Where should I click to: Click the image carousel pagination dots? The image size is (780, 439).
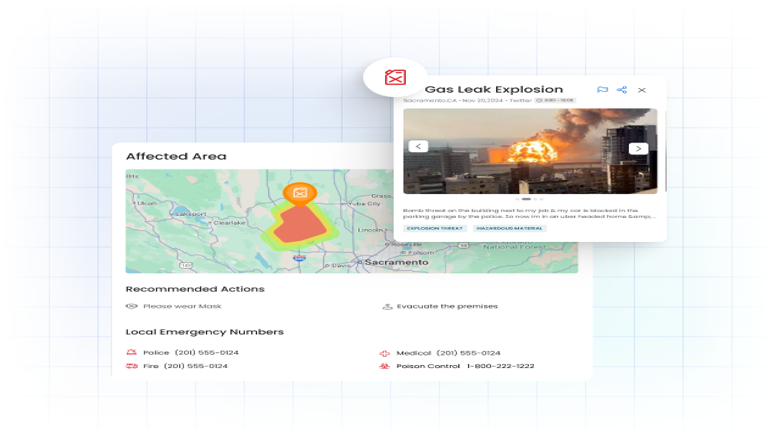(529, 199)
